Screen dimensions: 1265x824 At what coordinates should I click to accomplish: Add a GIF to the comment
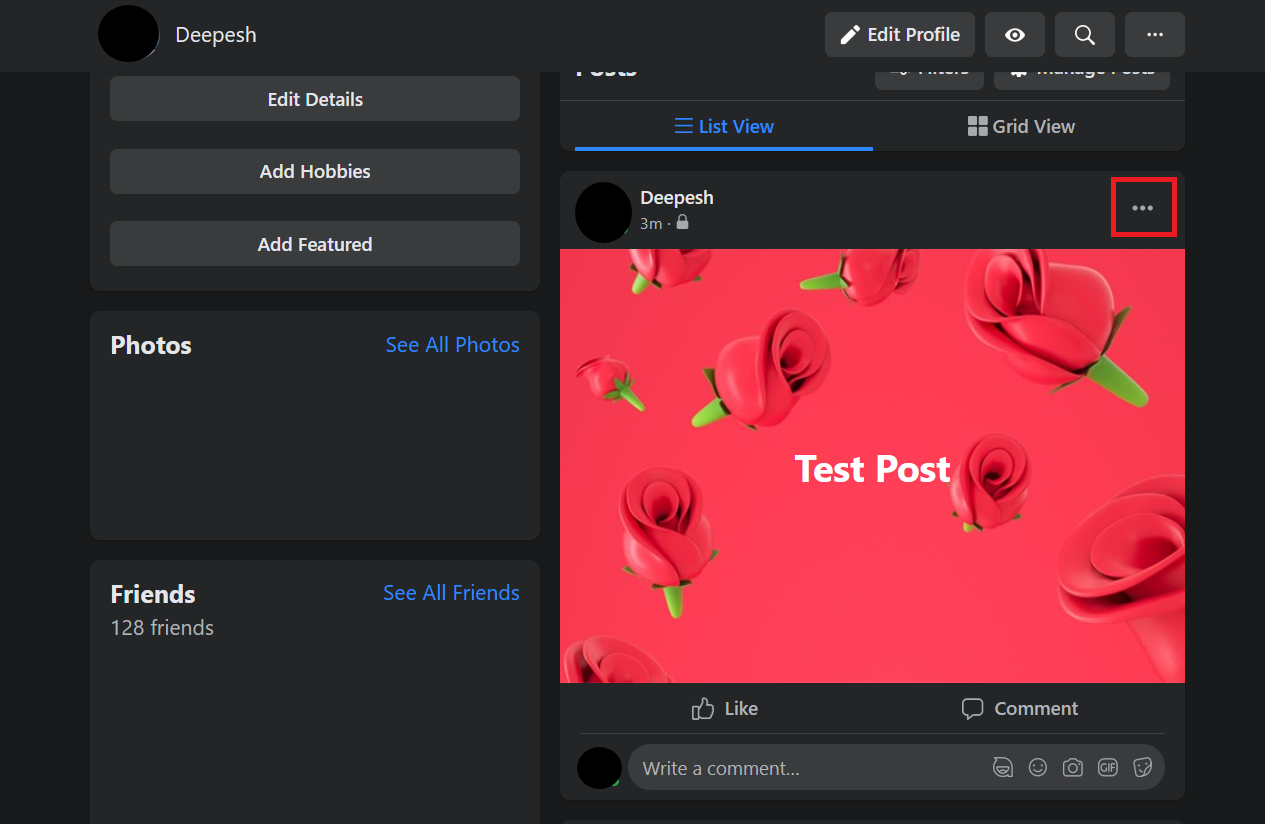tap(1107, 767)
